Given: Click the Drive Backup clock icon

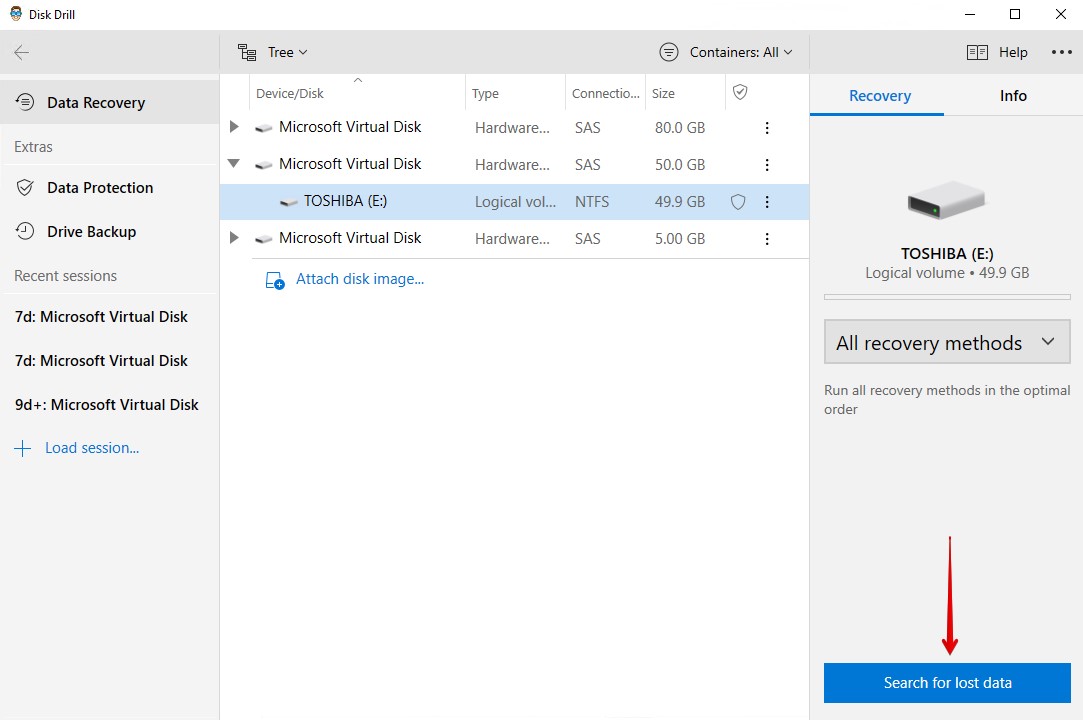Looking at the screenshot, I should pos(25,231).
